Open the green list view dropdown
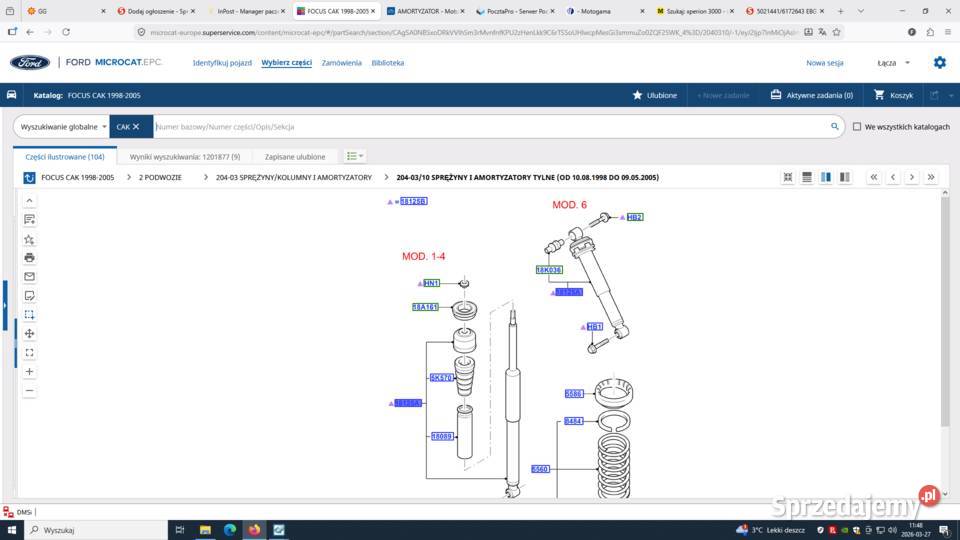The image size is (960, 540). tap(355, 156)
